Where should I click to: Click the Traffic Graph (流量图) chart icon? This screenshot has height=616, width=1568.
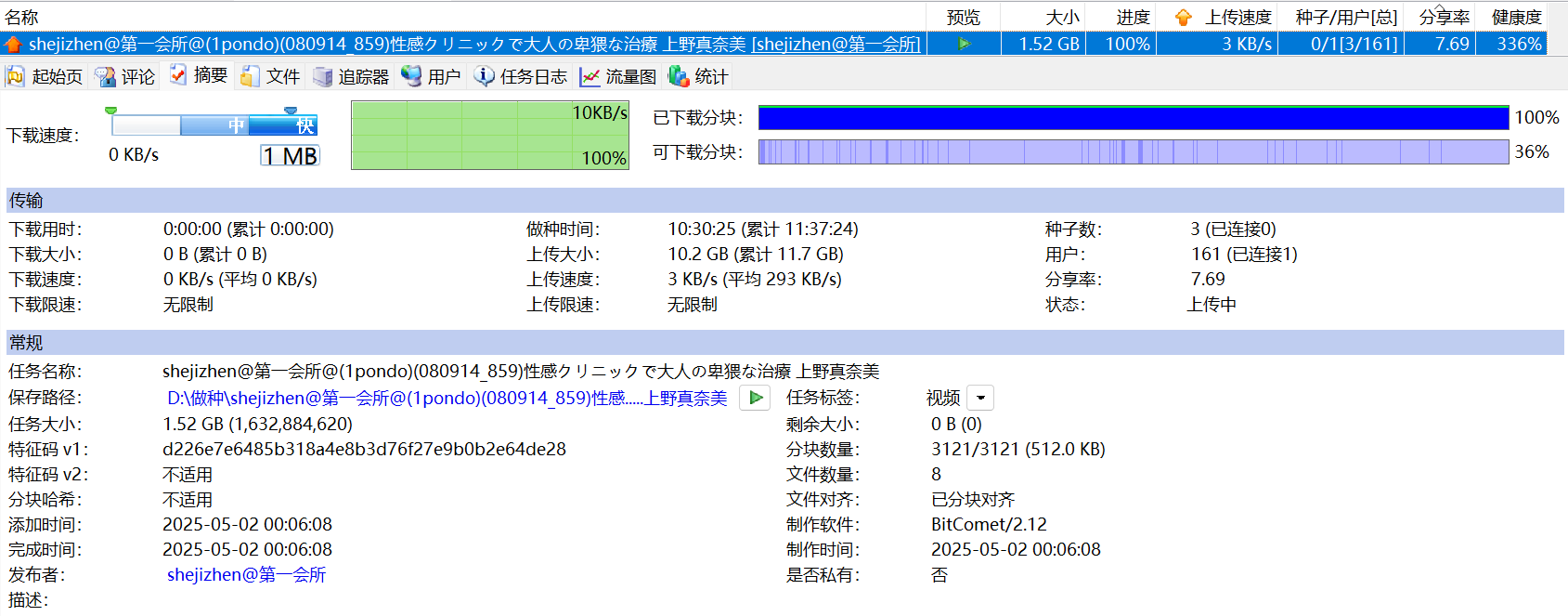click(x=590, y=76)
